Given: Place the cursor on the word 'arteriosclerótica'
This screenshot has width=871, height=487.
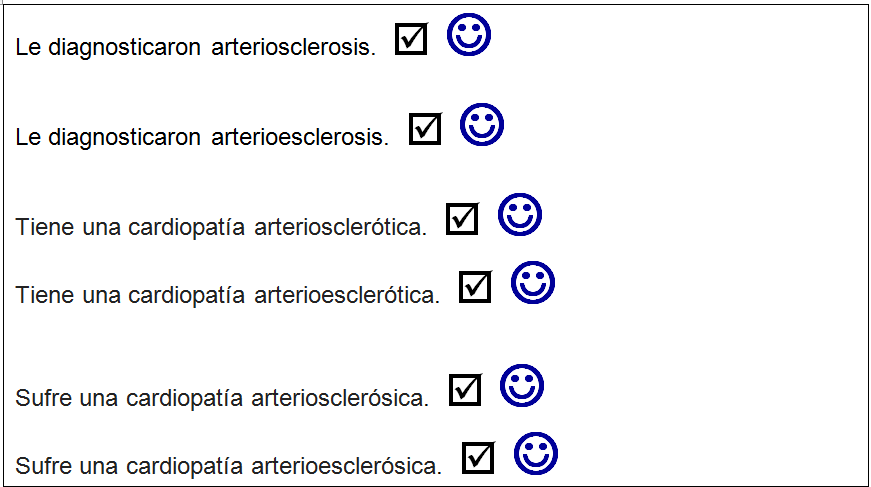Looking at the screenshot, I should pyautogui.click(x=340, y=228).
